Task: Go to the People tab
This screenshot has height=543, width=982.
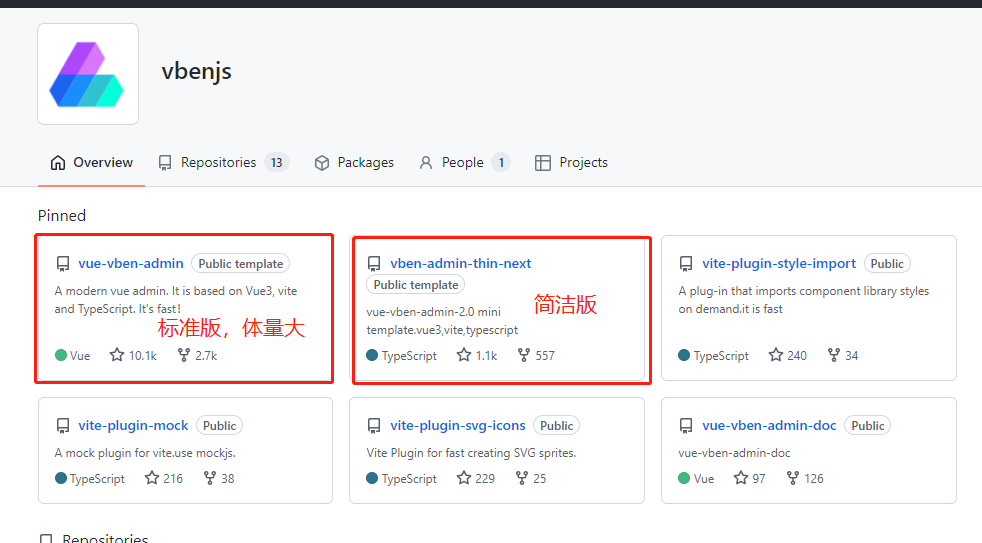Action: click(x=464, y=163)
